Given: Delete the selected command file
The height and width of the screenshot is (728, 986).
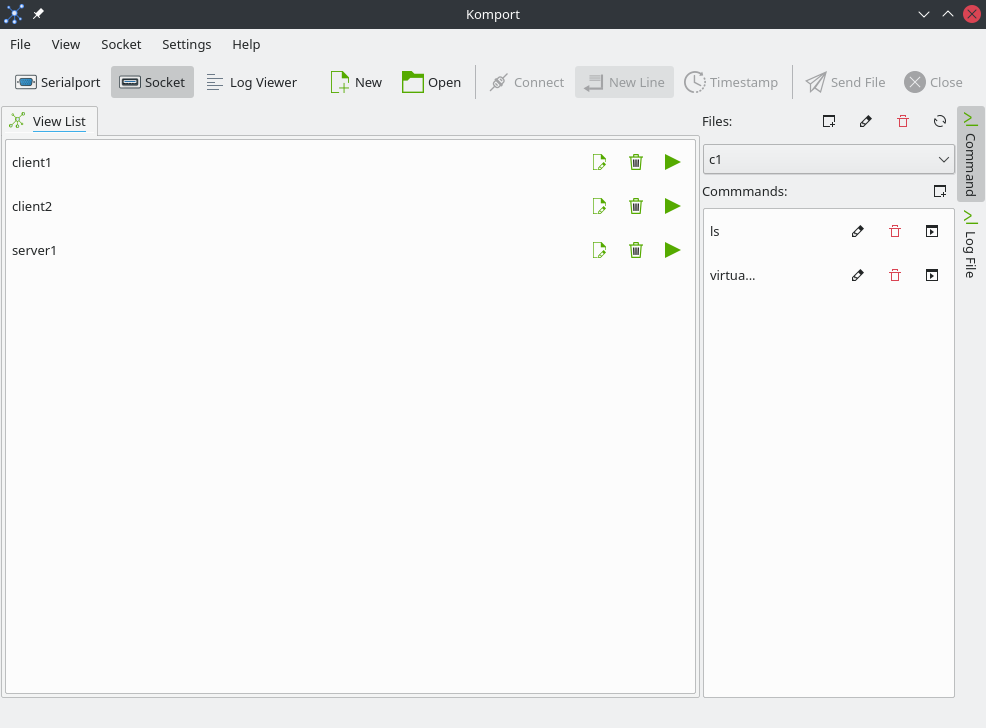Looking at the screenshot, I should [x=903, y=121].
